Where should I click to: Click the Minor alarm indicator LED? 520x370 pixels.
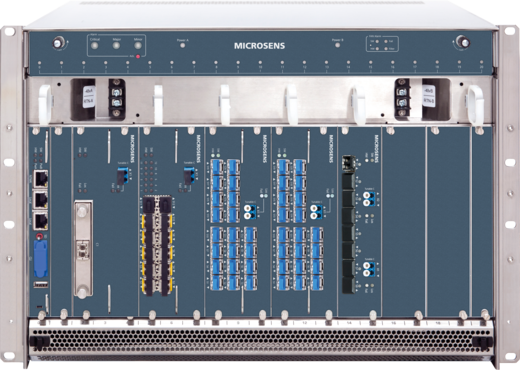138,45
